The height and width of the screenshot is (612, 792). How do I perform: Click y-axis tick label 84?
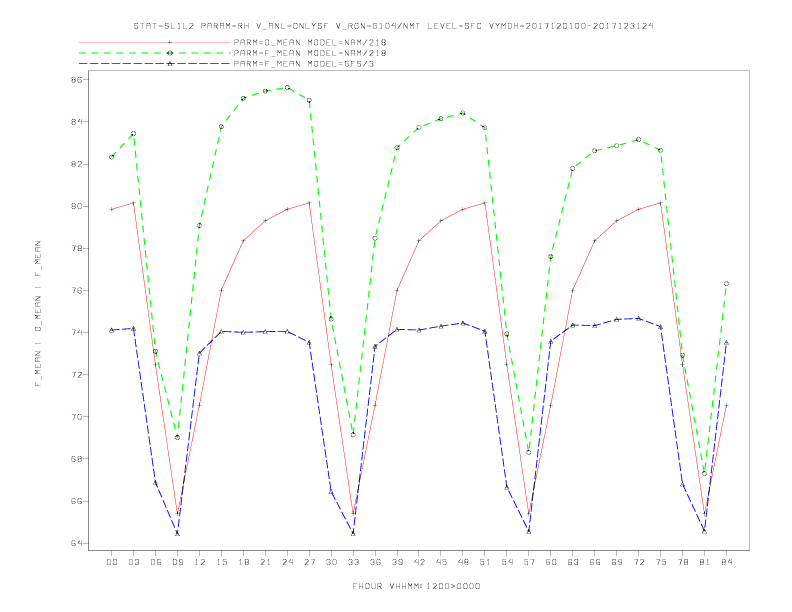click(x=76, y=122)
